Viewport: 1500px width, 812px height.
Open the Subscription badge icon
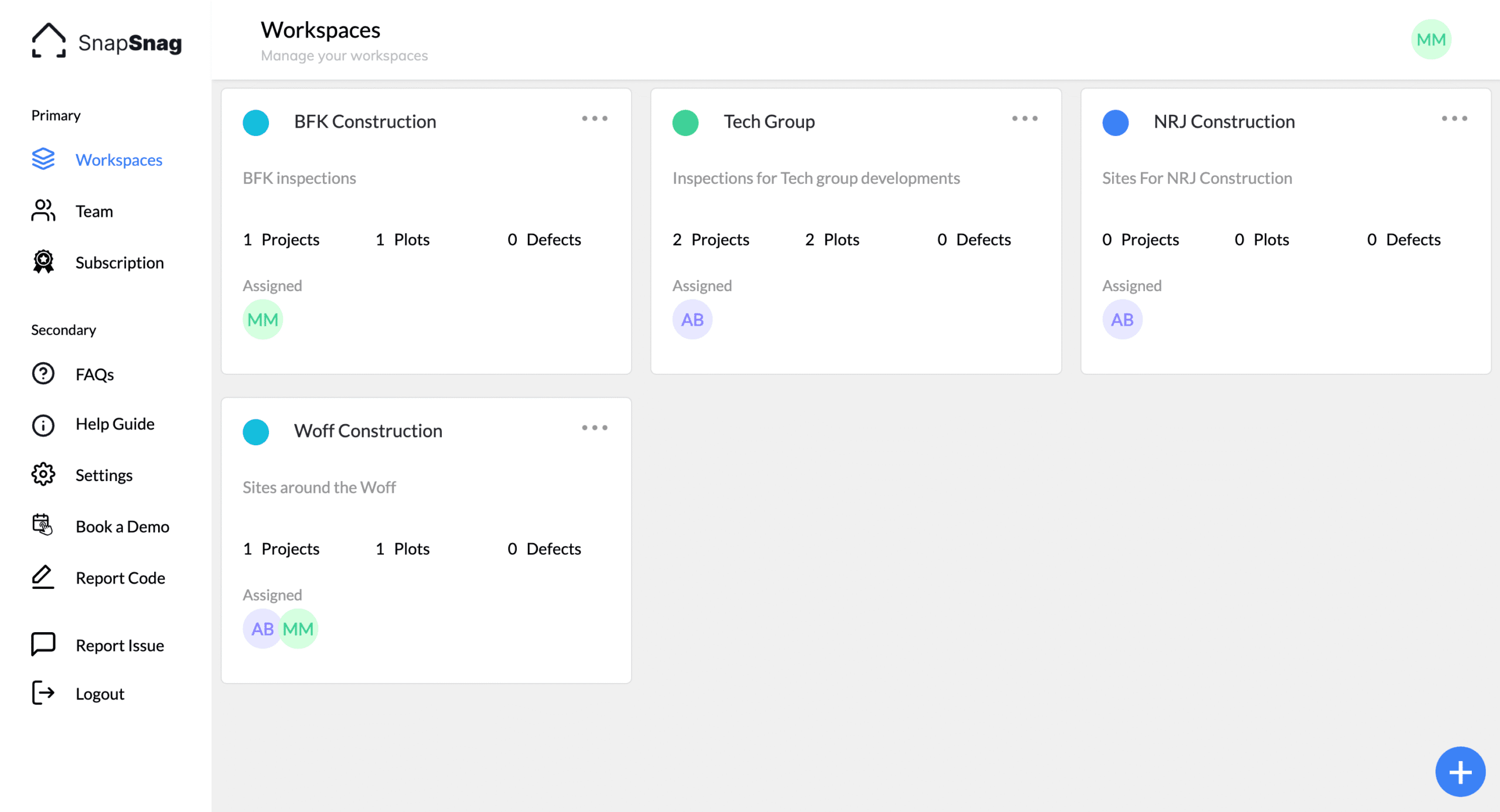tap(43, 262)
